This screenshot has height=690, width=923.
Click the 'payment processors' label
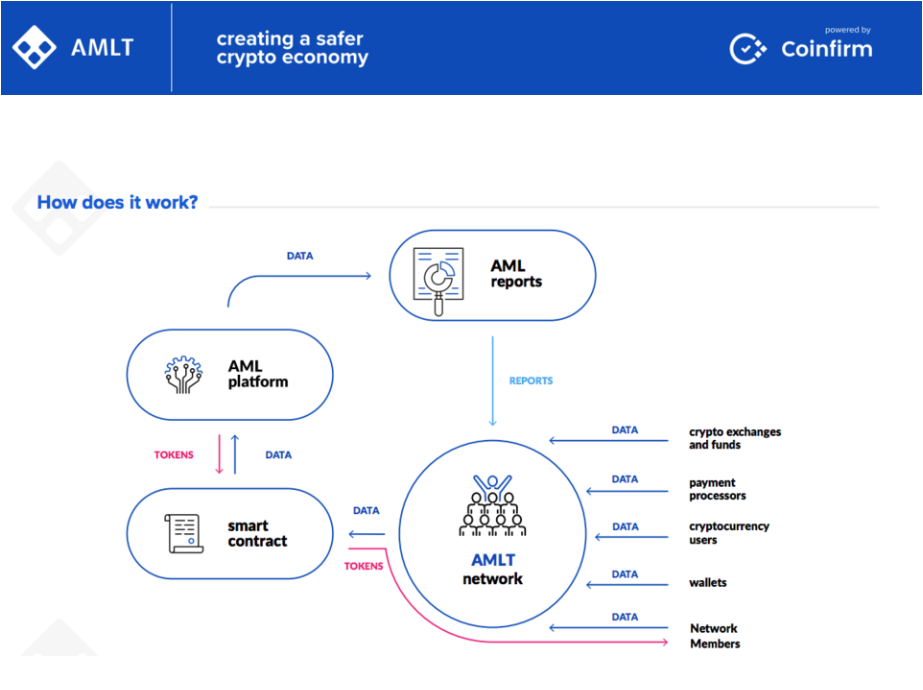(x=718, y=489)
